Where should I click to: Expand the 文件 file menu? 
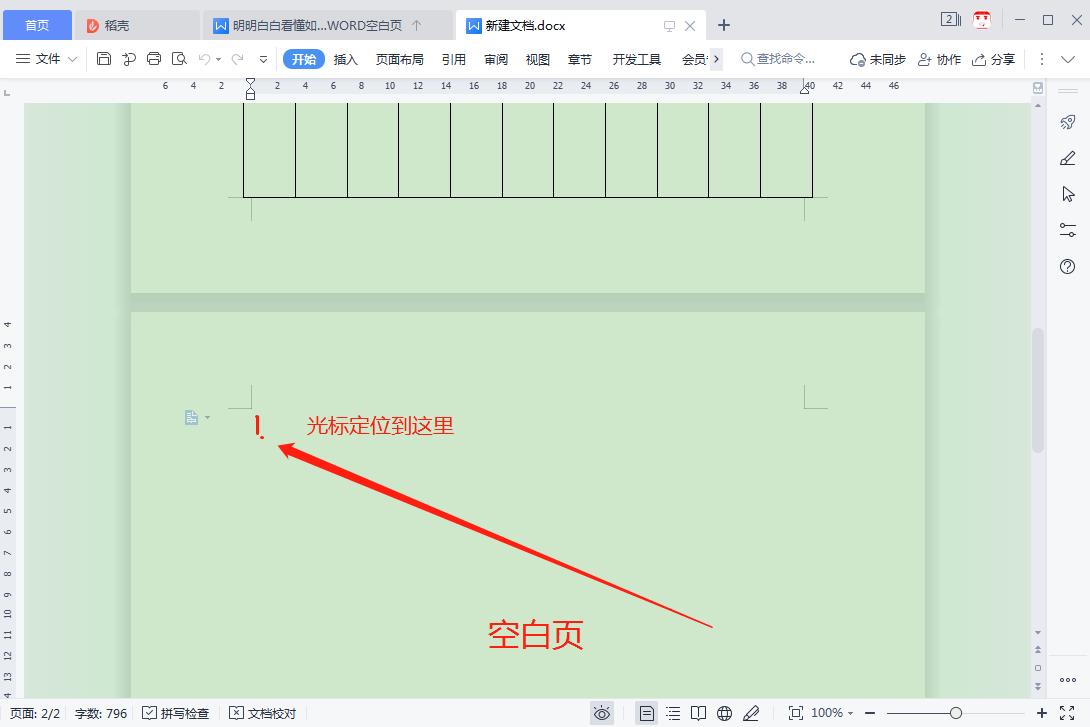click(46, 60)
